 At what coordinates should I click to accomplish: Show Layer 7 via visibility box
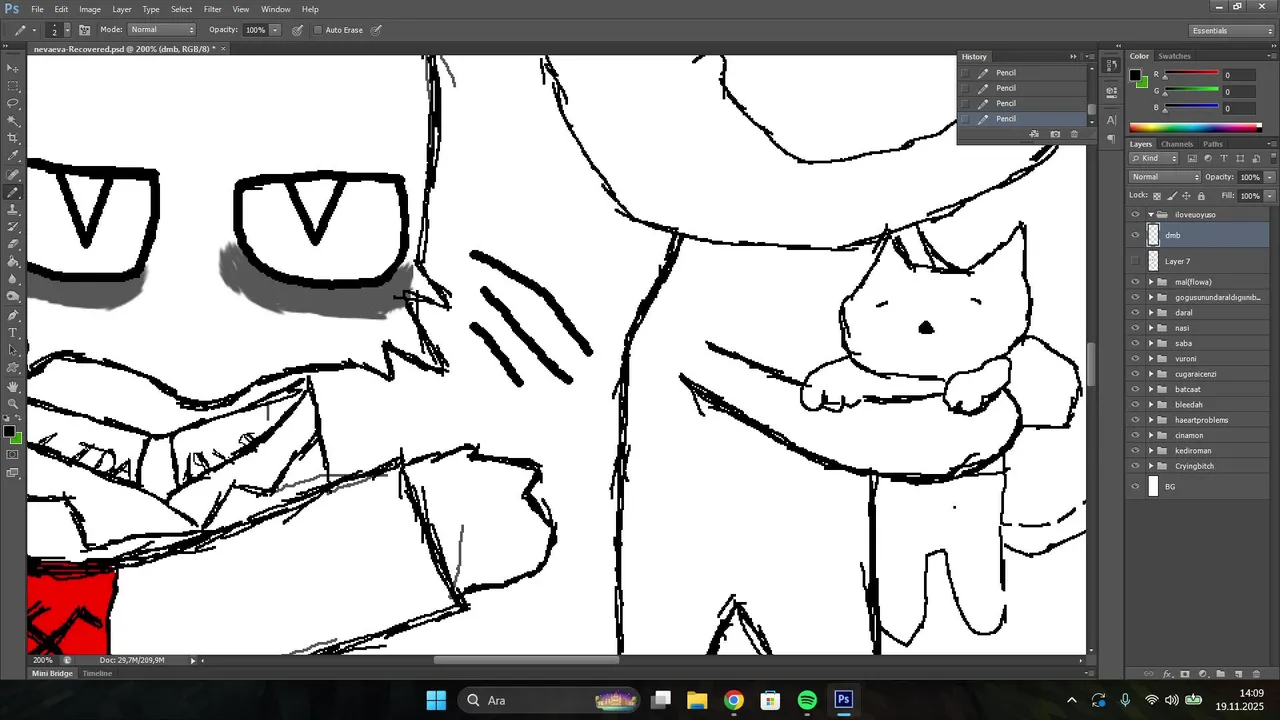click(1135, 261)
